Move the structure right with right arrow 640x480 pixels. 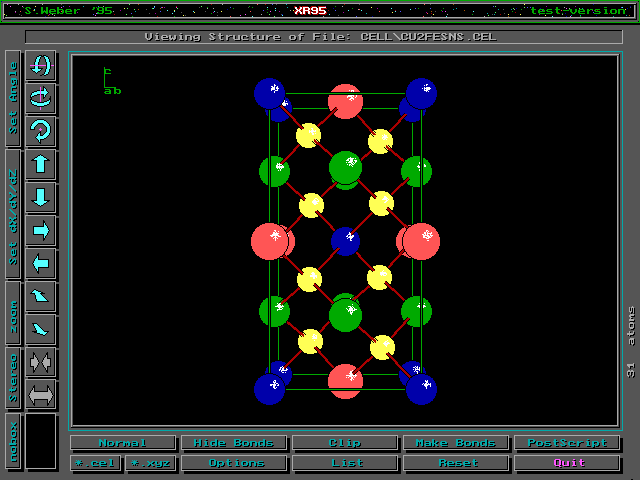(40, 230)
